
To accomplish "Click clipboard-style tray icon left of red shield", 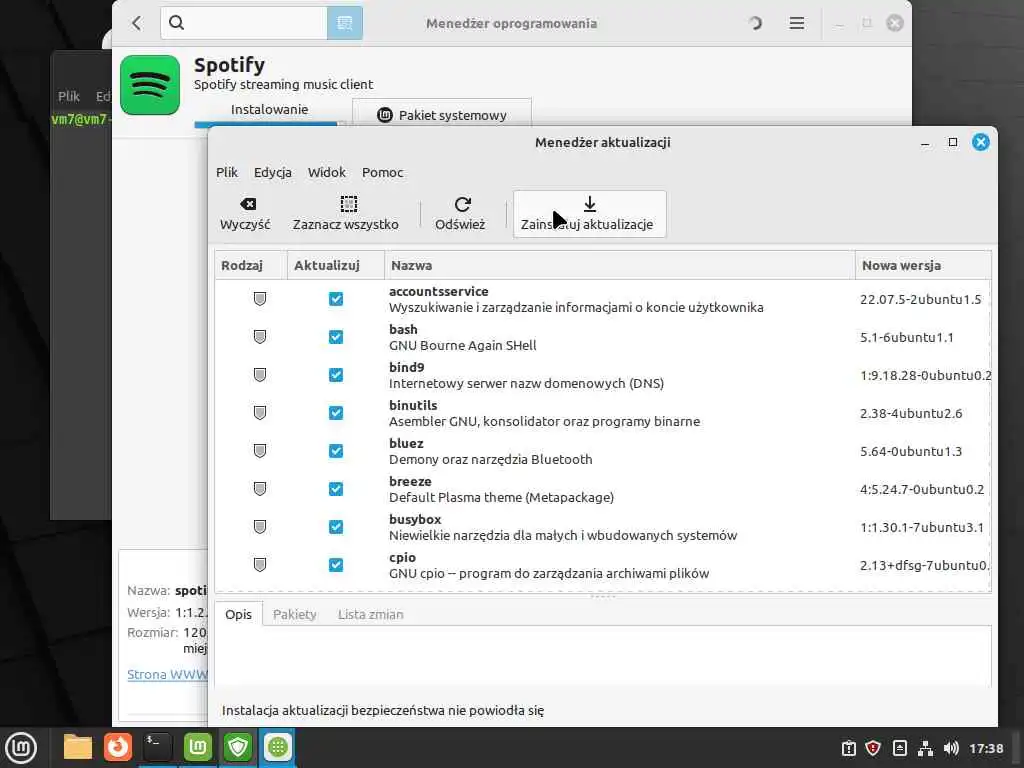I will (x=848, y=748).
